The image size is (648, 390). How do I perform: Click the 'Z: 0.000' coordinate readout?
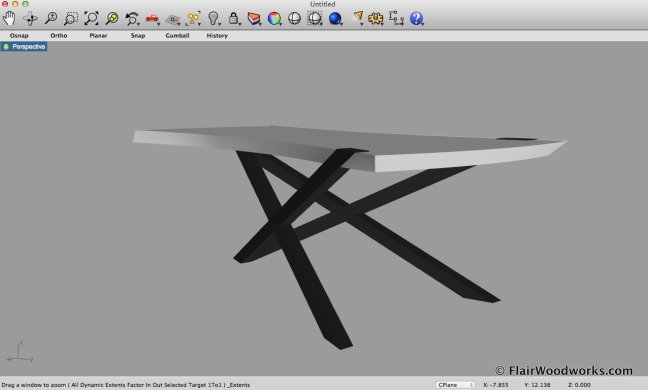[579, 385]
